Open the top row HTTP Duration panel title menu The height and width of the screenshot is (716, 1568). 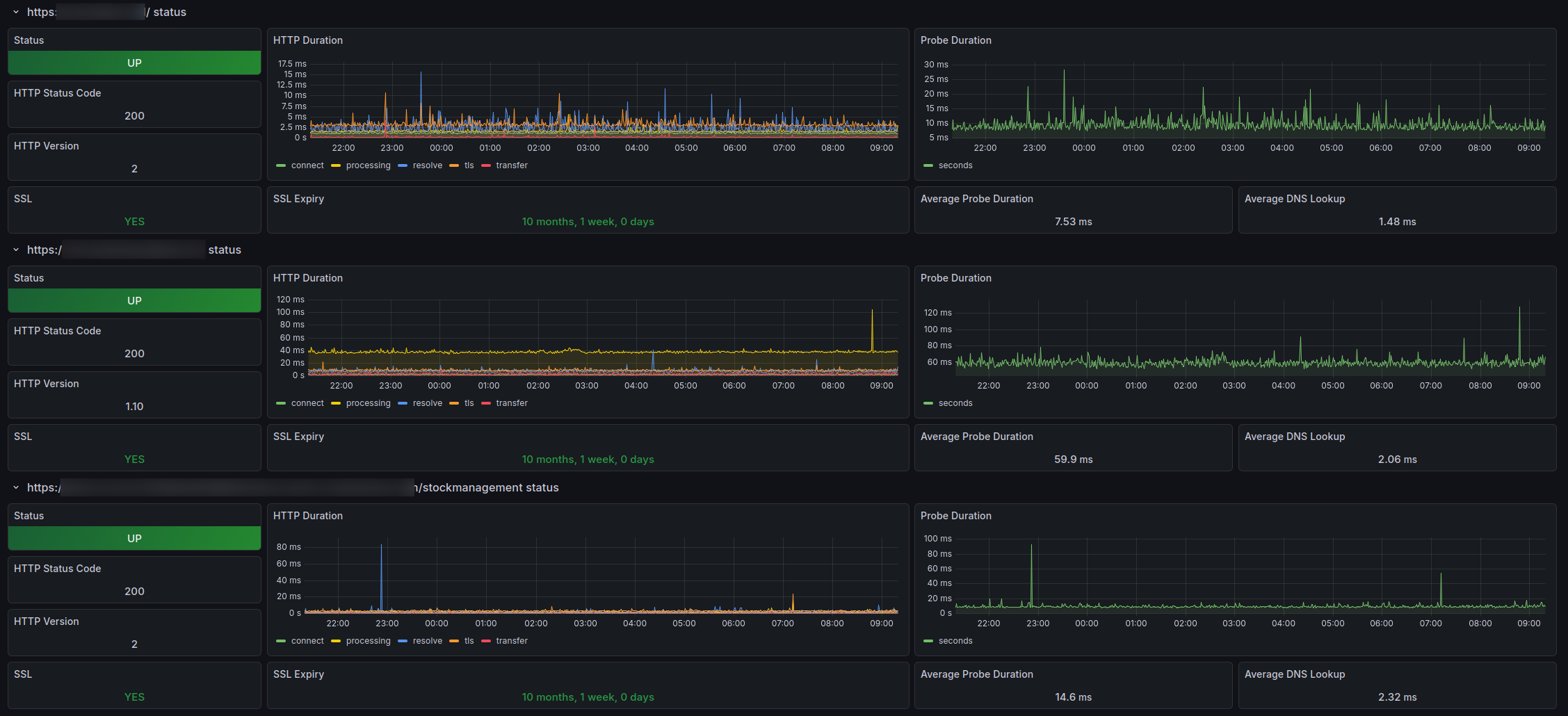coord(307,40)
